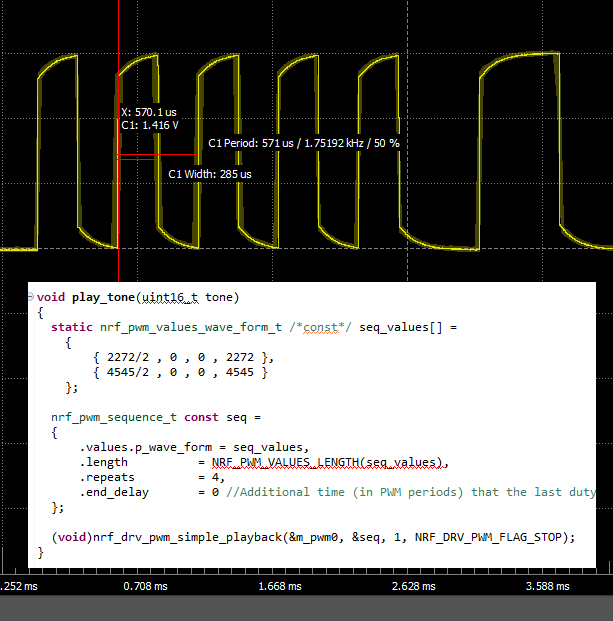Click the 0.708 ms time axis label
Image resolution: width=613 pixels, height=621 pixels.
tap(145, 586)
